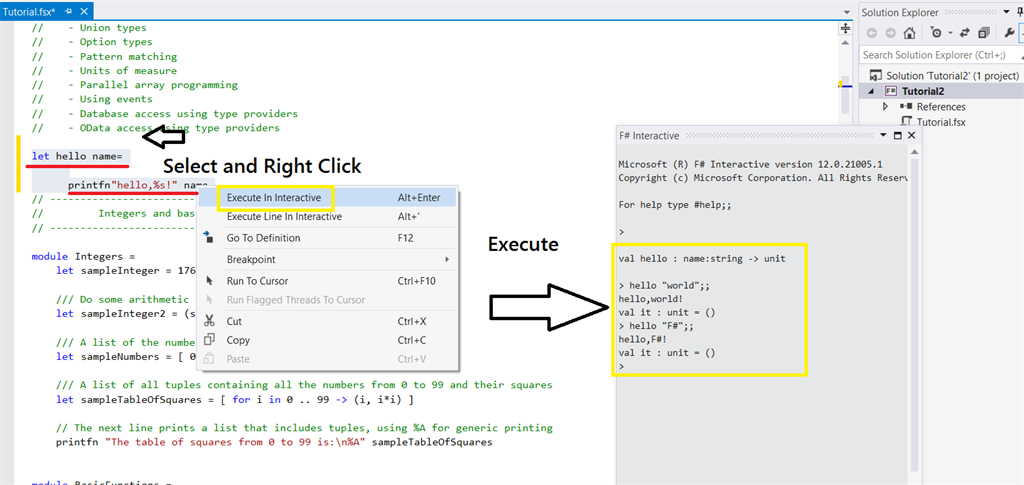
Task: Click the solution icon beside Solution 'Tutorial2'
Action: click(876, 76)
